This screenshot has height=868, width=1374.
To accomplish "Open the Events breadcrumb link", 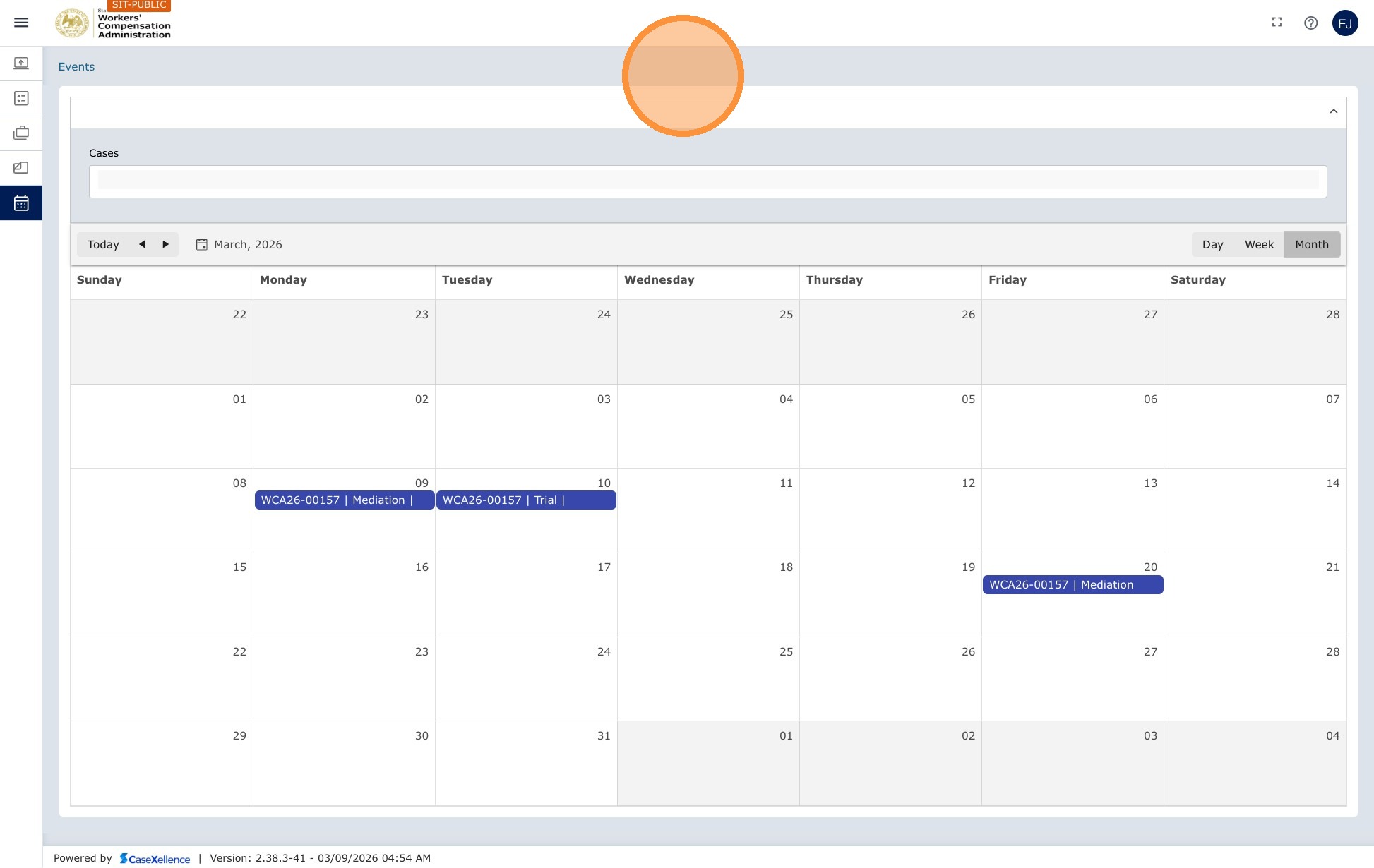I will pyautogui.click(x=76, y=66).
